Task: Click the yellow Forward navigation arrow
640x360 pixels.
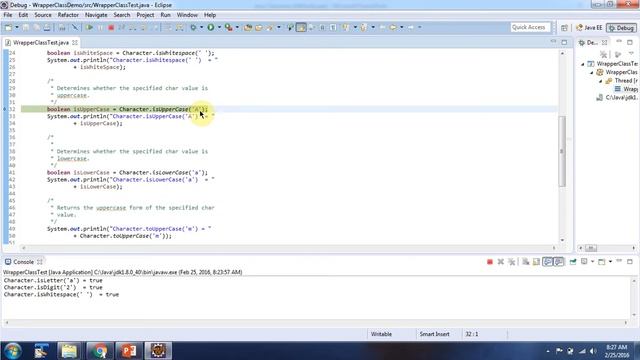Action: 393,27
